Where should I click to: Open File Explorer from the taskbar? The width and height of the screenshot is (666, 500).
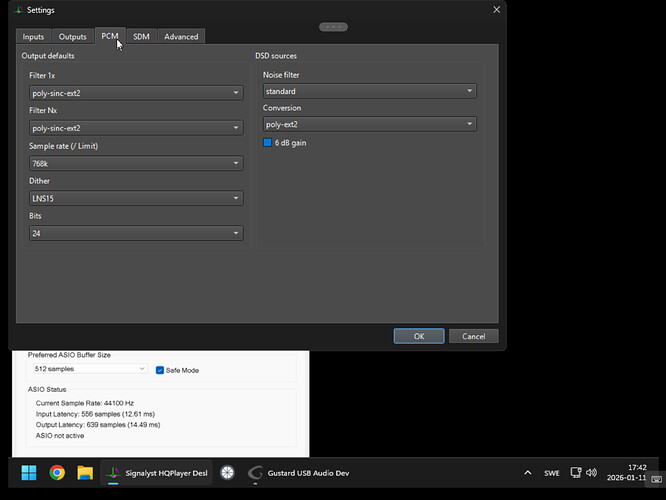(x=85, y=473)
